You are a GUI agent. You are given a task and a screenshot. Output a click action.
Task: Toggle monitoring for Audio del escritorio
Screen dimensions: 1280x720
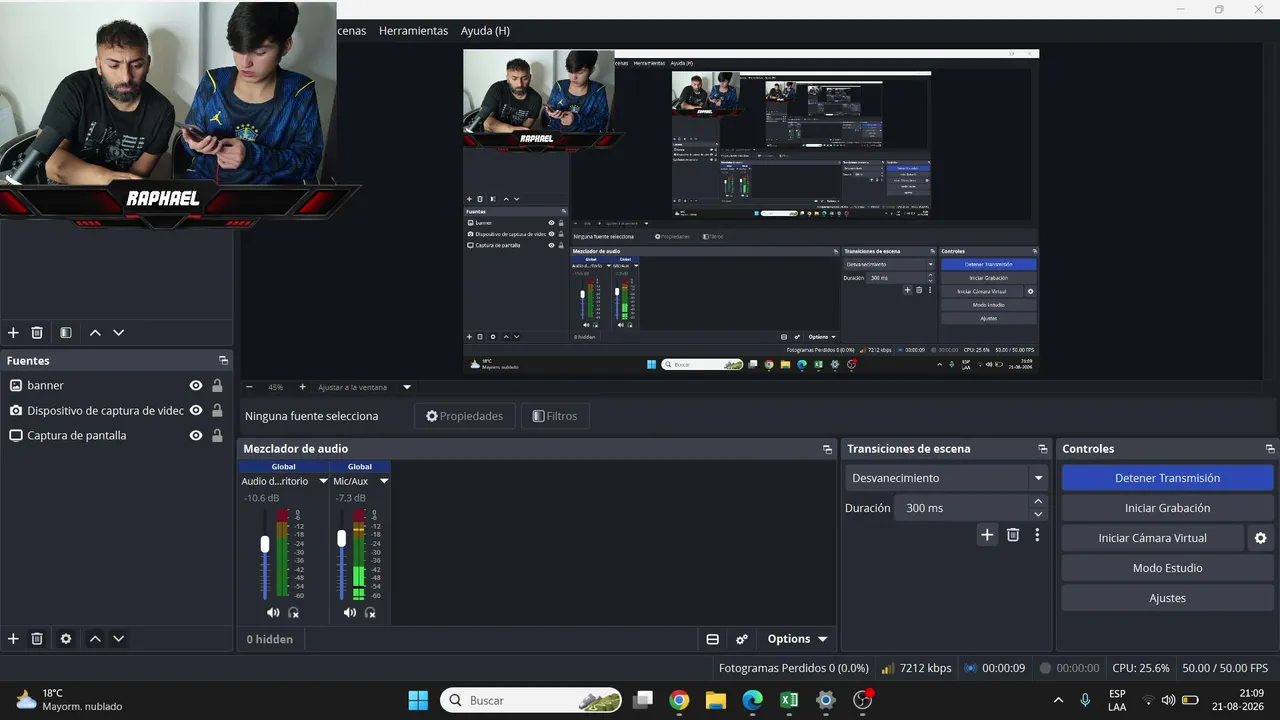pos(294,612)
